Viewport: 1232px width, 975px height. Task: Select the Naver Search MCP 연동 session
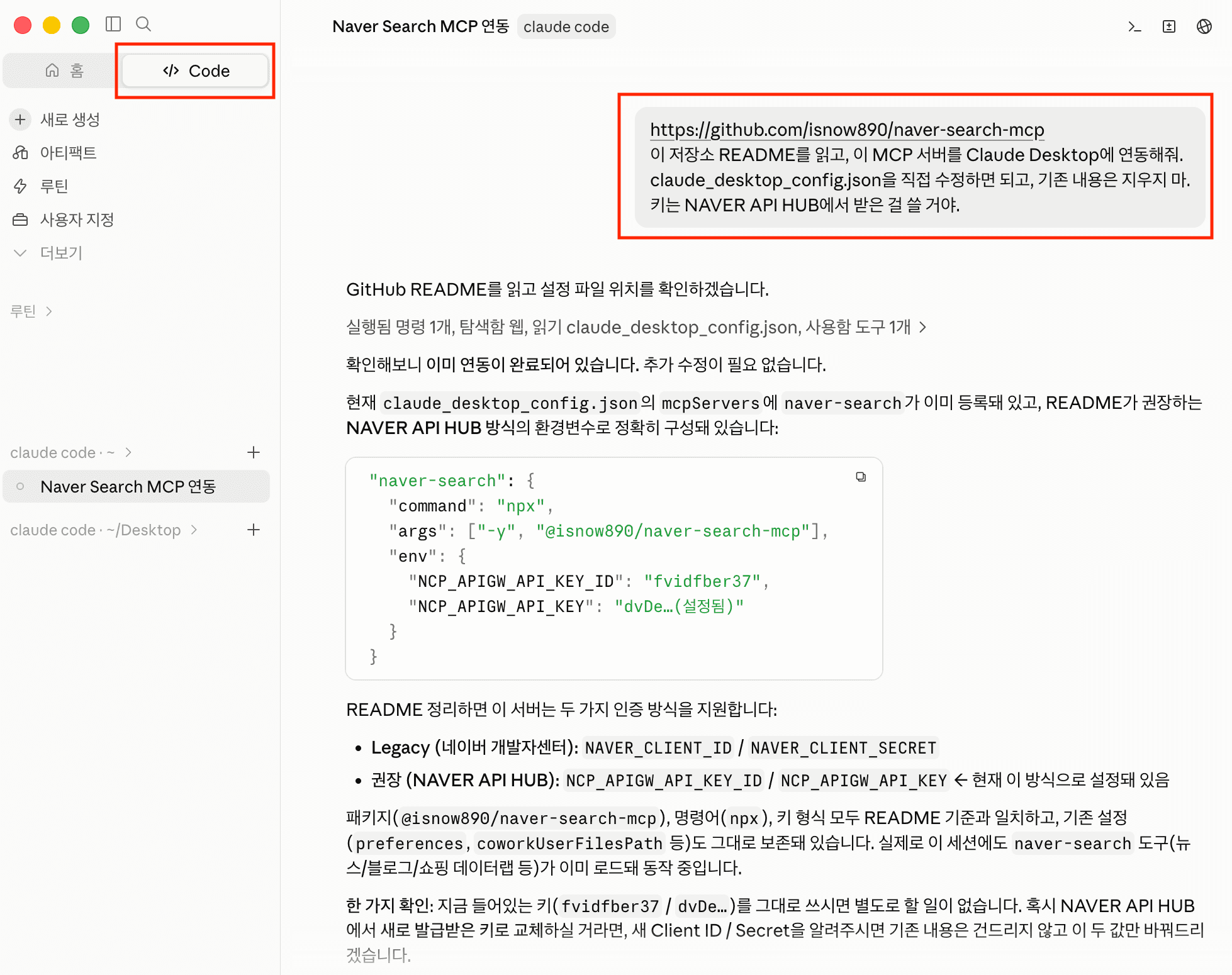[x=137, y=487]
